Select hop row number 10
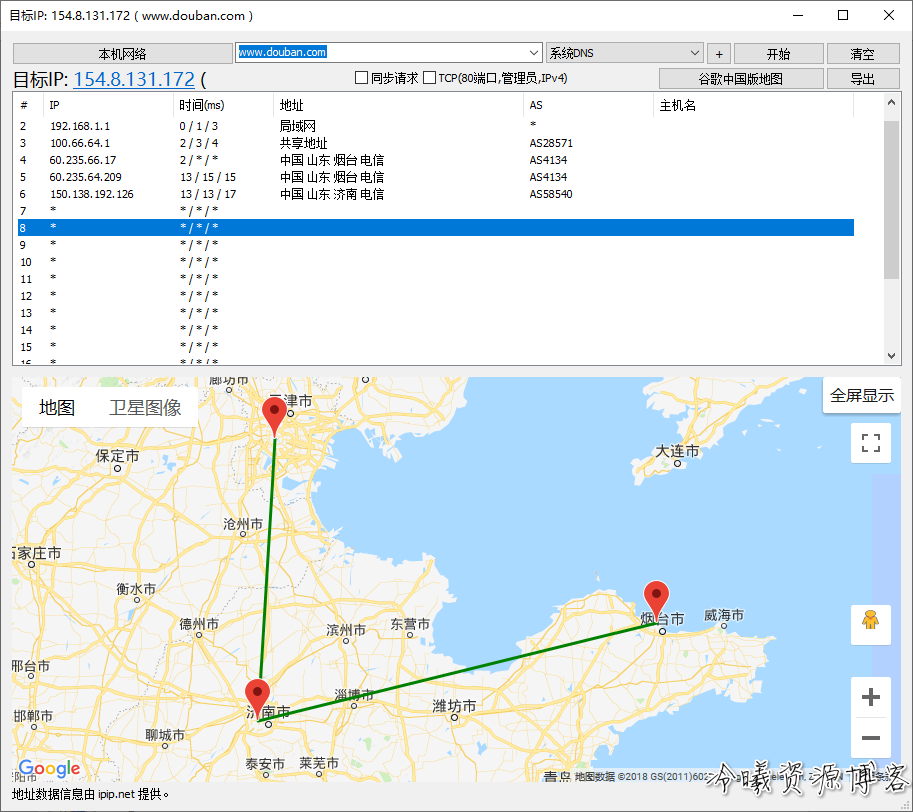This screenshot has height=812, width=913. click(436, 262)
